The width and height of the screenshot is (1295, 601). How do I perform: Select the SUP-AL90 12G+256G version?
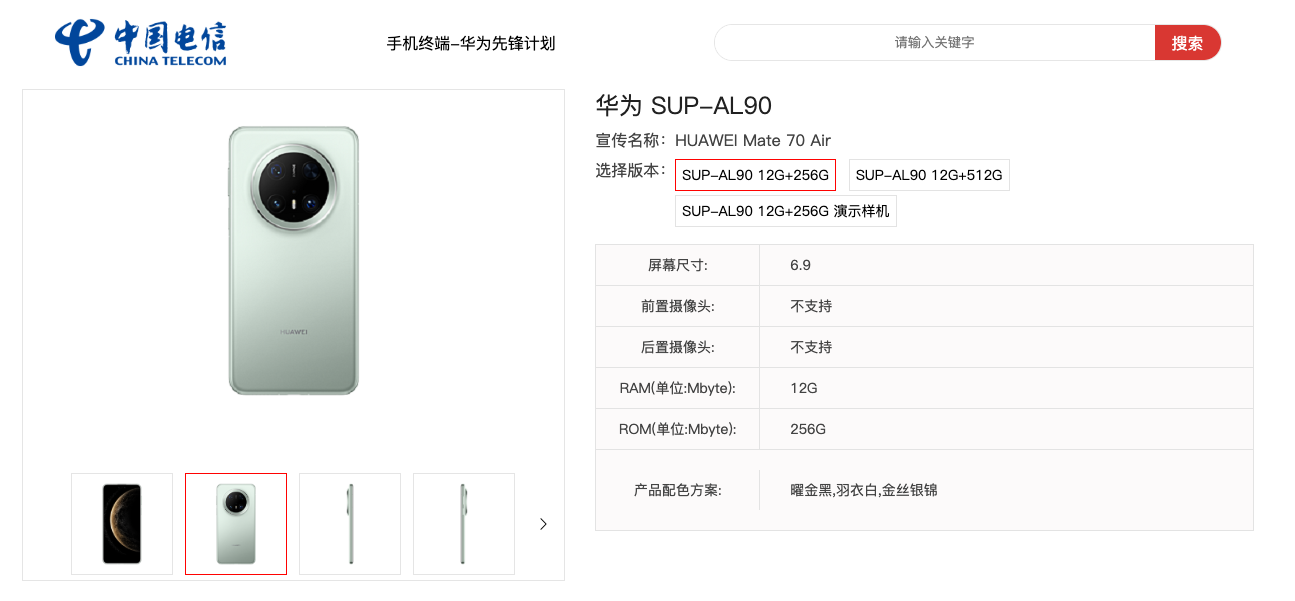755,174
